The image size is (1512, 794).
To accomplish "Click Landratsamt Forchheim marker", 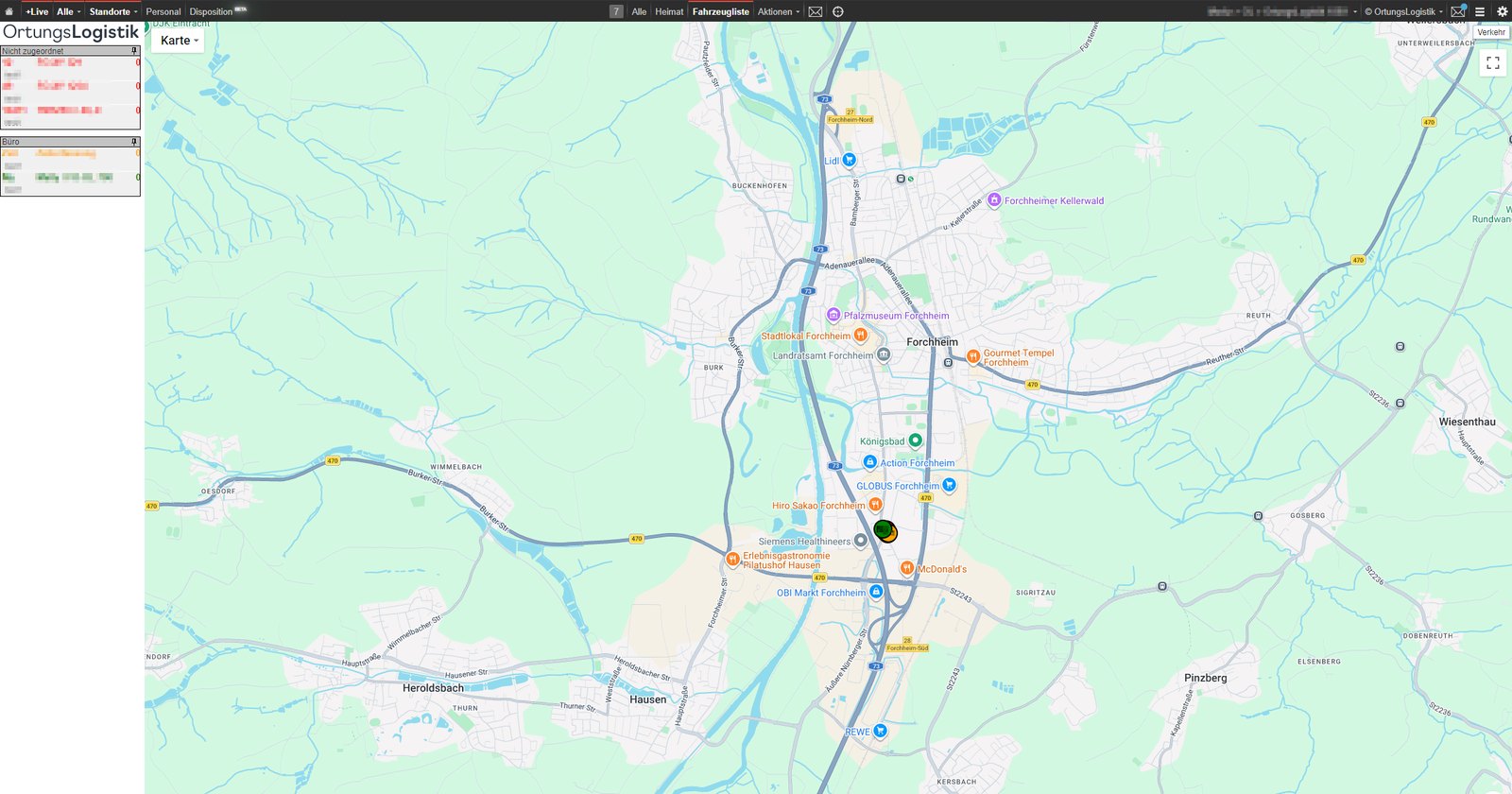I will tap(883, 355).
